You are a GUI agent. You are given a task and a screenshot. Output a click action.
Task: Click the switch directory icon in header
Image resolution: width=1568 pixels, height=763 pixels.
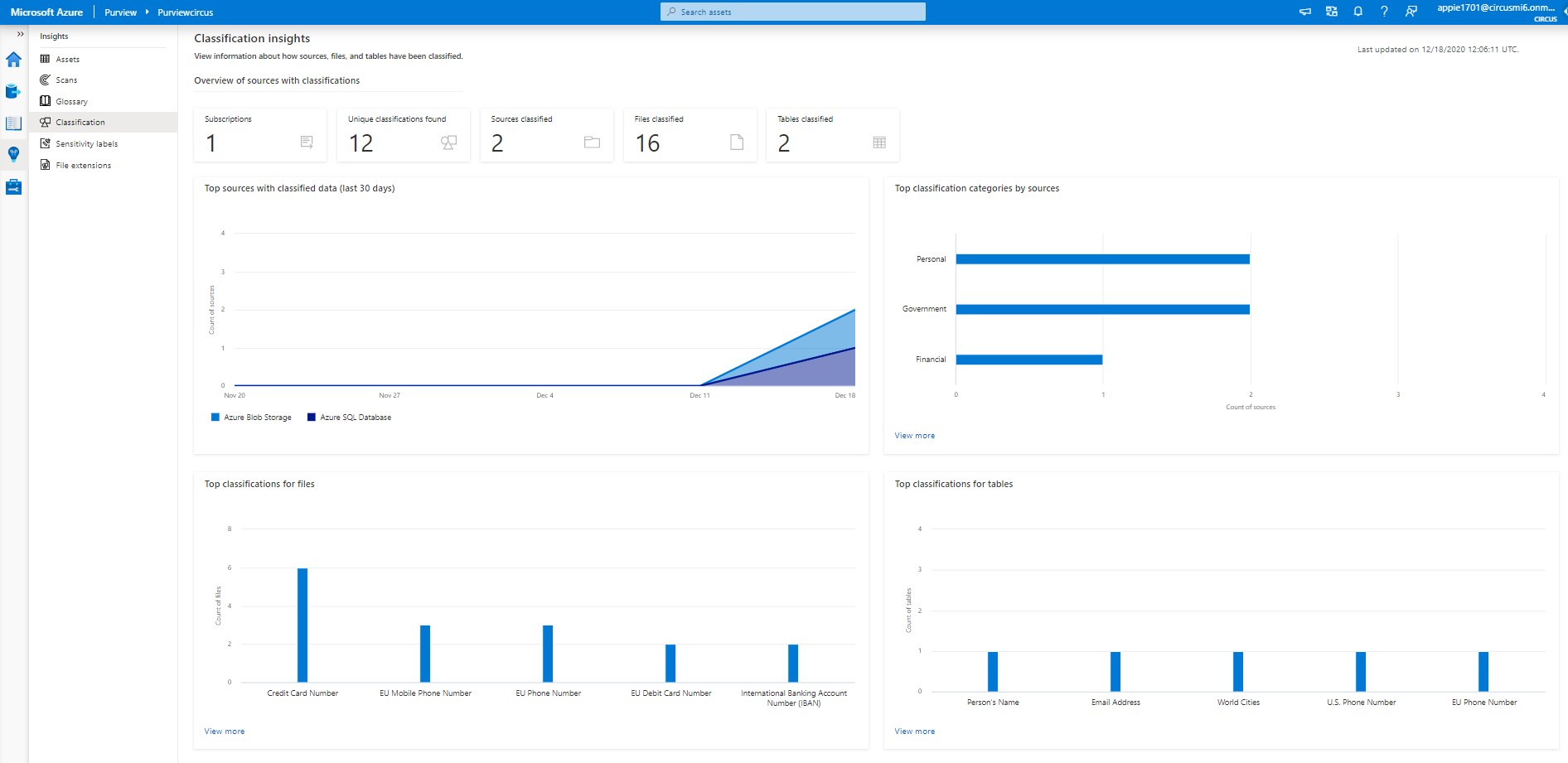tap(1332, 12)
